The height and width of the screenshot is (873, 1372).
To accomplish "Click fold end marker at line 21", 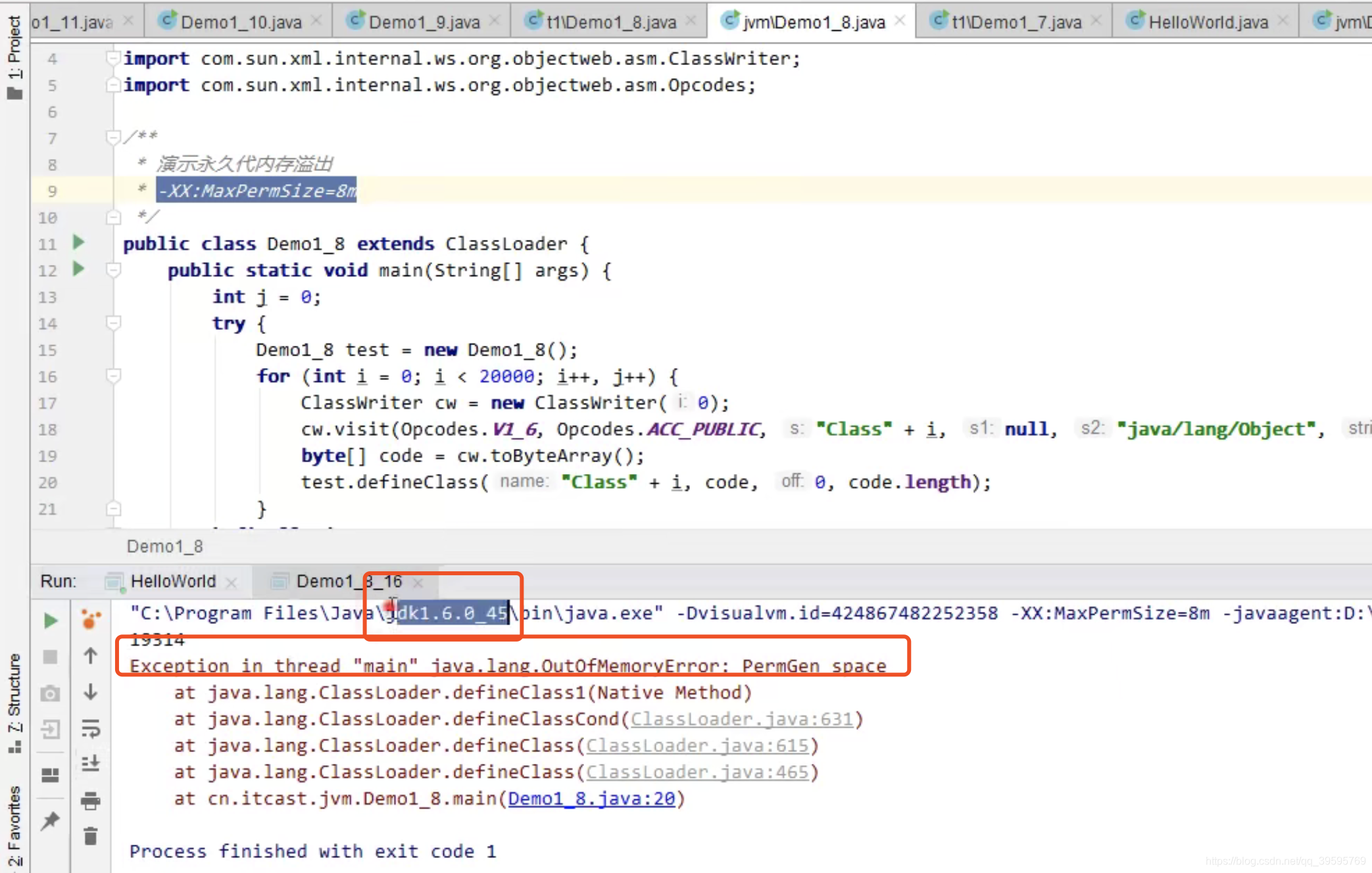I will pos(113,508).
